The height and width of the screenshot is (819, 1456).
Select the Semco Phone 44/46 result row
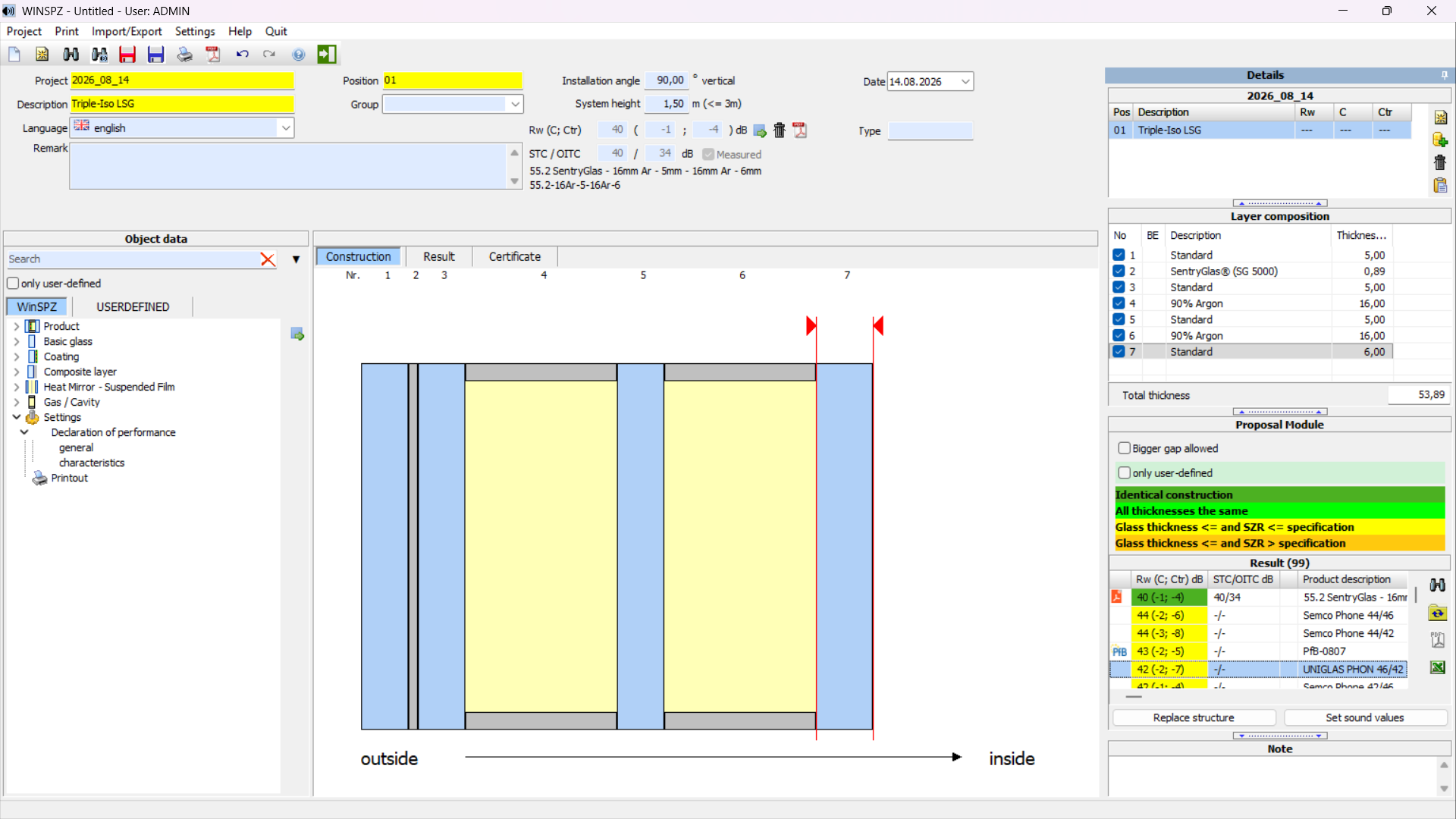pos(1259,616)
